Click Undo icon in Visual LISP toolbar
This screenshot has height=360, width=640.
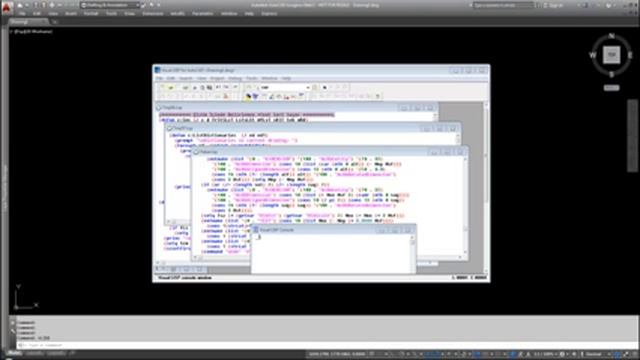(x=219, y=87)
